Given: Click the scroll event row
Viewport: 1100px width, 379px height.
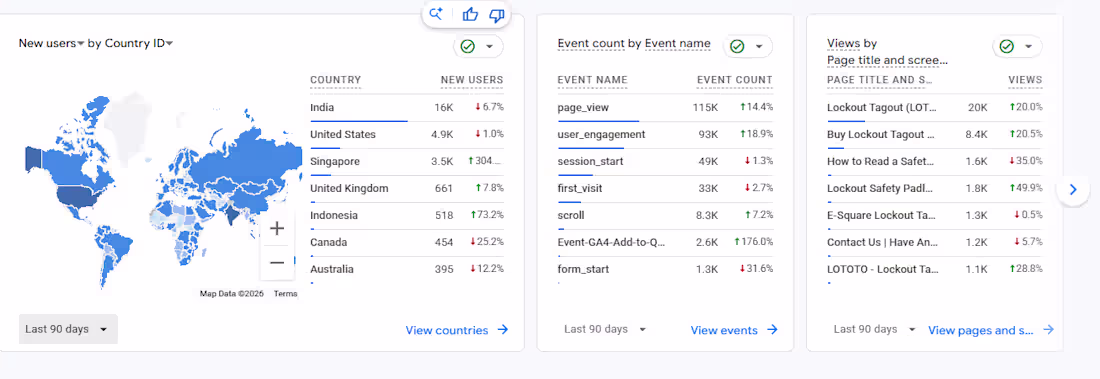Looking at the screenshot, I should 665,215.
